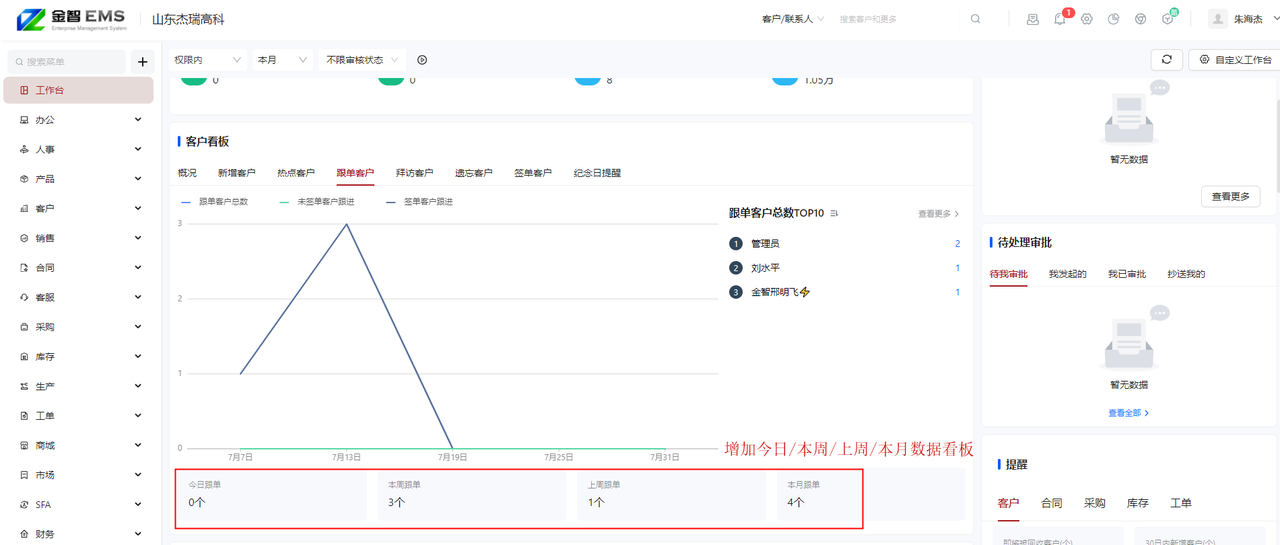Click the hexagon icon with green badge
This screenshot has height=545, width=1280.
[1167, 19]
